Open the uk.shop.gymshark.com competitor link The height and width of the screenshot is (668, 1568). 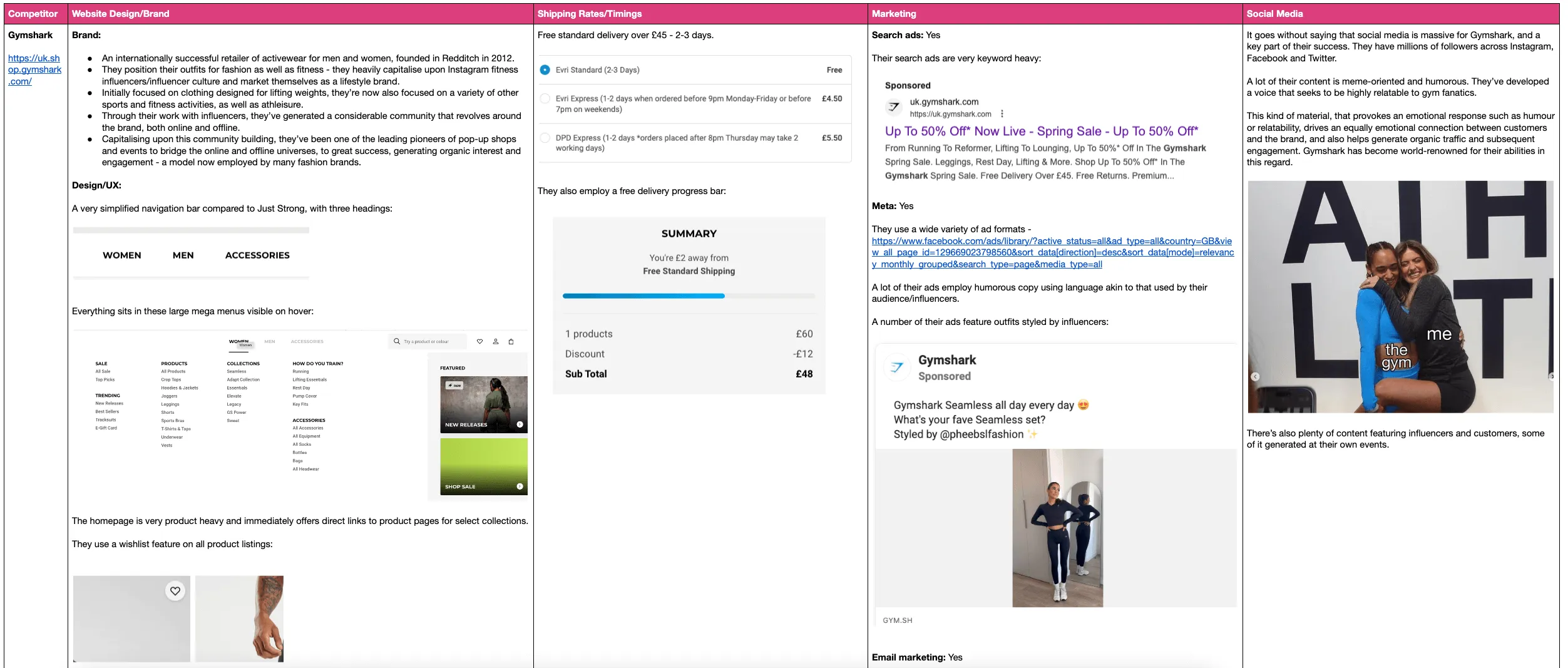pyautogui.click(x=34, y=69)
